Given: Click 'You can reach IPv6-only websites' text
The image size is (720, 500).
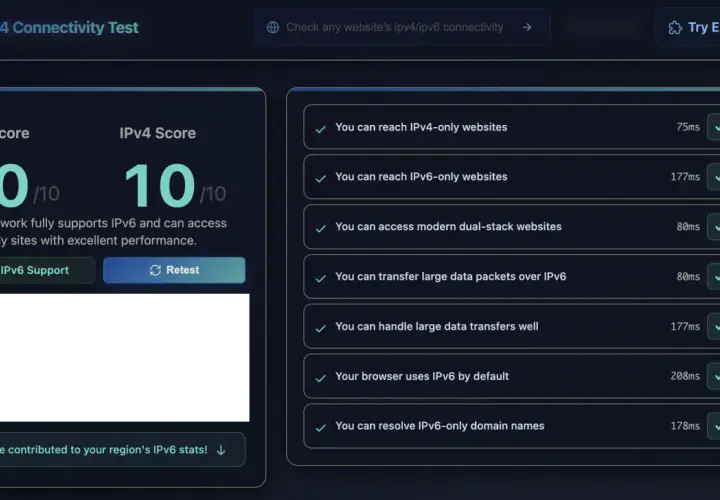Looking at the screenshot, I should click(421, 177).
